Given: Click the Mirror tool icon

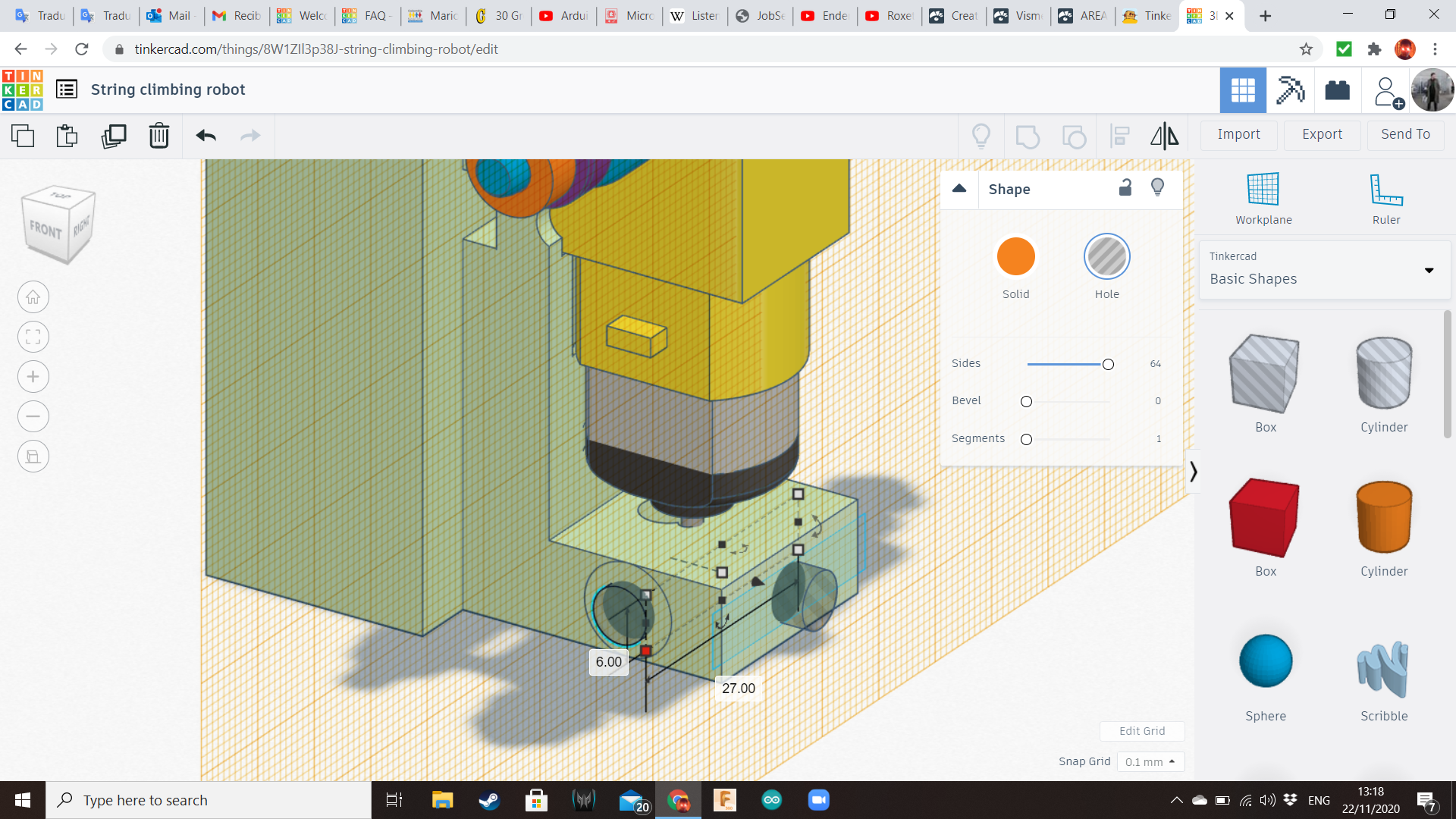Looking at the screenshot, I should (x=1164, y=136).
